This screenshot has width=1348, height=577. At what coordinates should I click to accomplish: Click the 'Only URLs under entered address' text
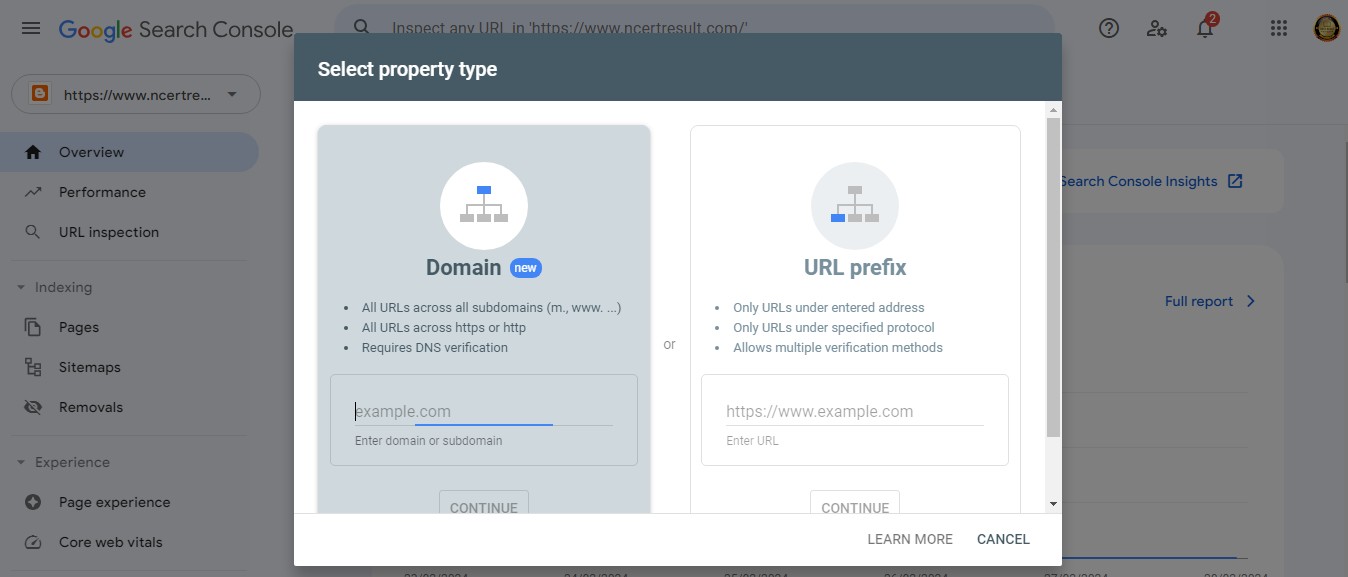tap(829, 308)
